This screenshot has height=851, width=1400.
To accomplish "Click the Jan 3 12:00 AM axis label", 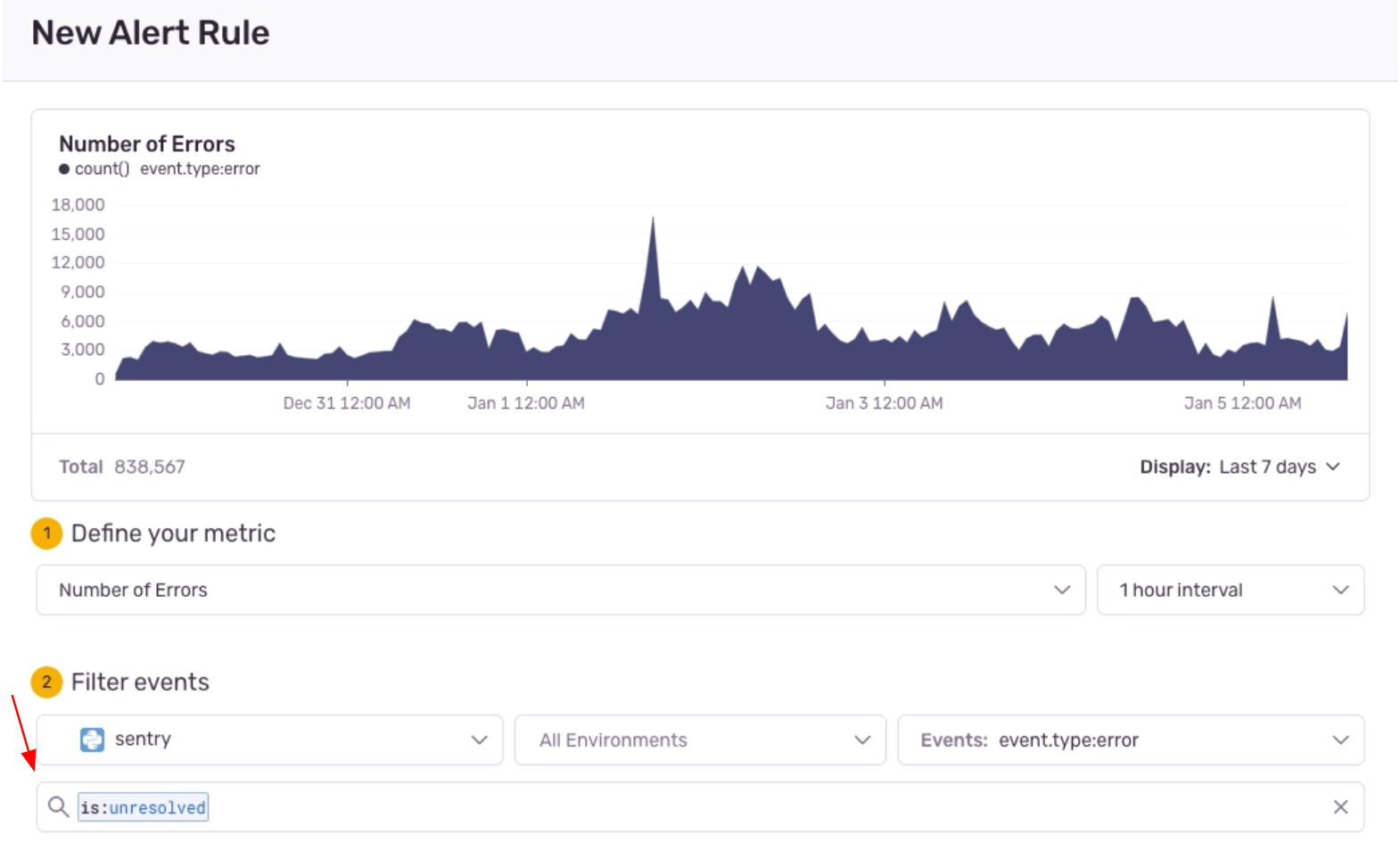I will 884,403.
